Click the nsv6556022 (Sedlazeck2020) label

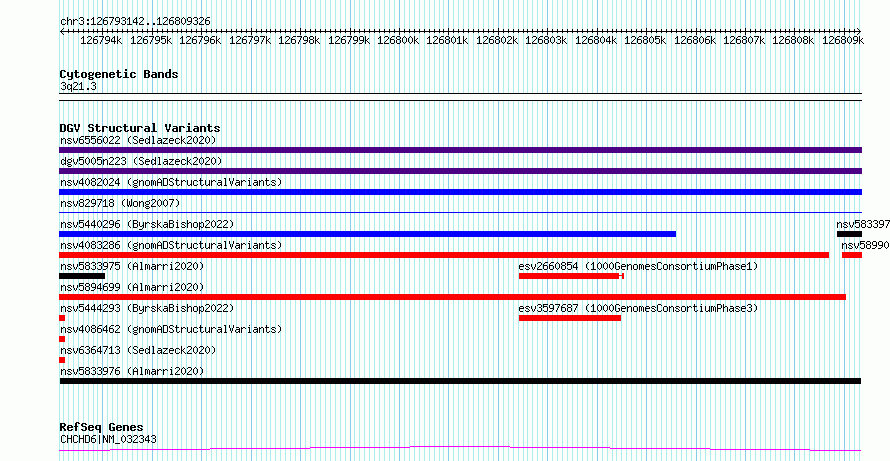point(138,140)
